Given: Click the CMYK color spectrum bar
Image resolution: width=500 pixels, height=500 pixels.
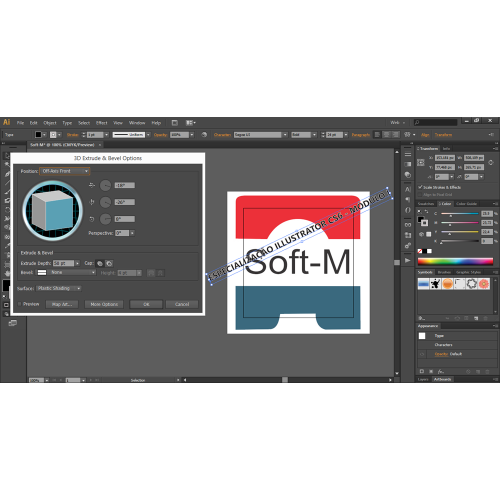Looking at the screenshot, I should coord(455,262).
